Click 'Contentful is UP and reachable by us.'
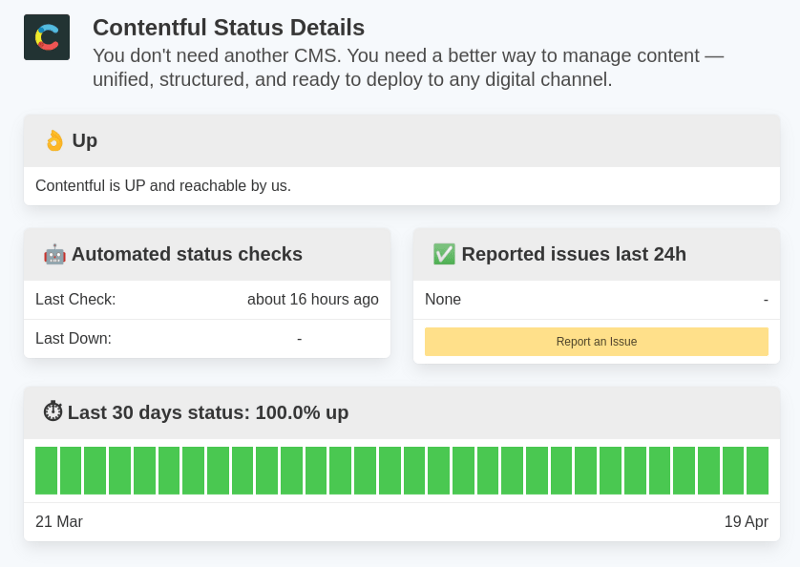The width and height of the screenshot is (800, 567). pyautogui.click(x=163, y=186)
